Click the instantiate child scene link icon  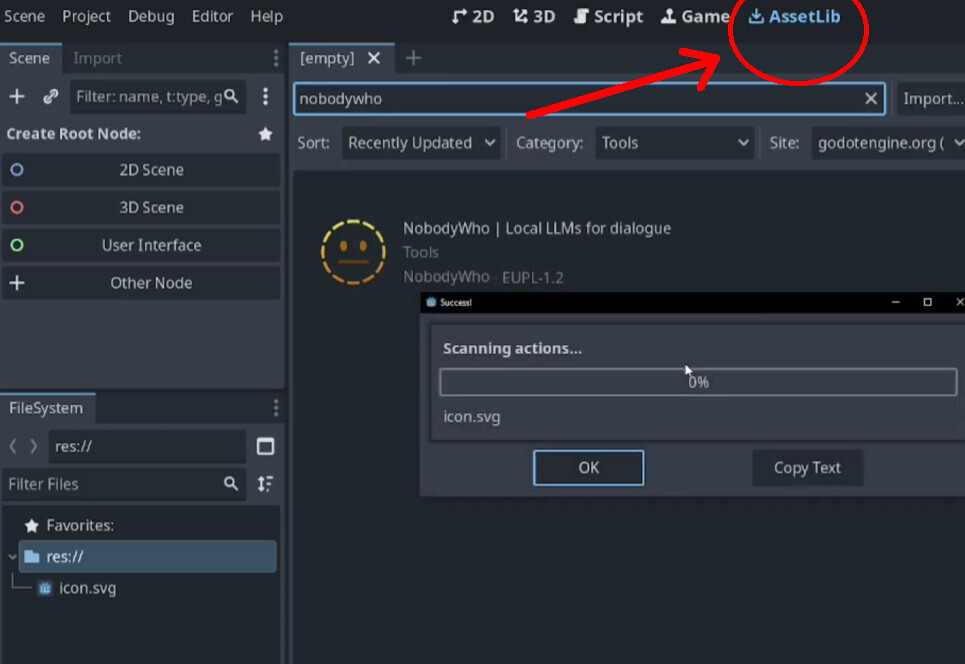pyautogui.click(x=50, y=97)
